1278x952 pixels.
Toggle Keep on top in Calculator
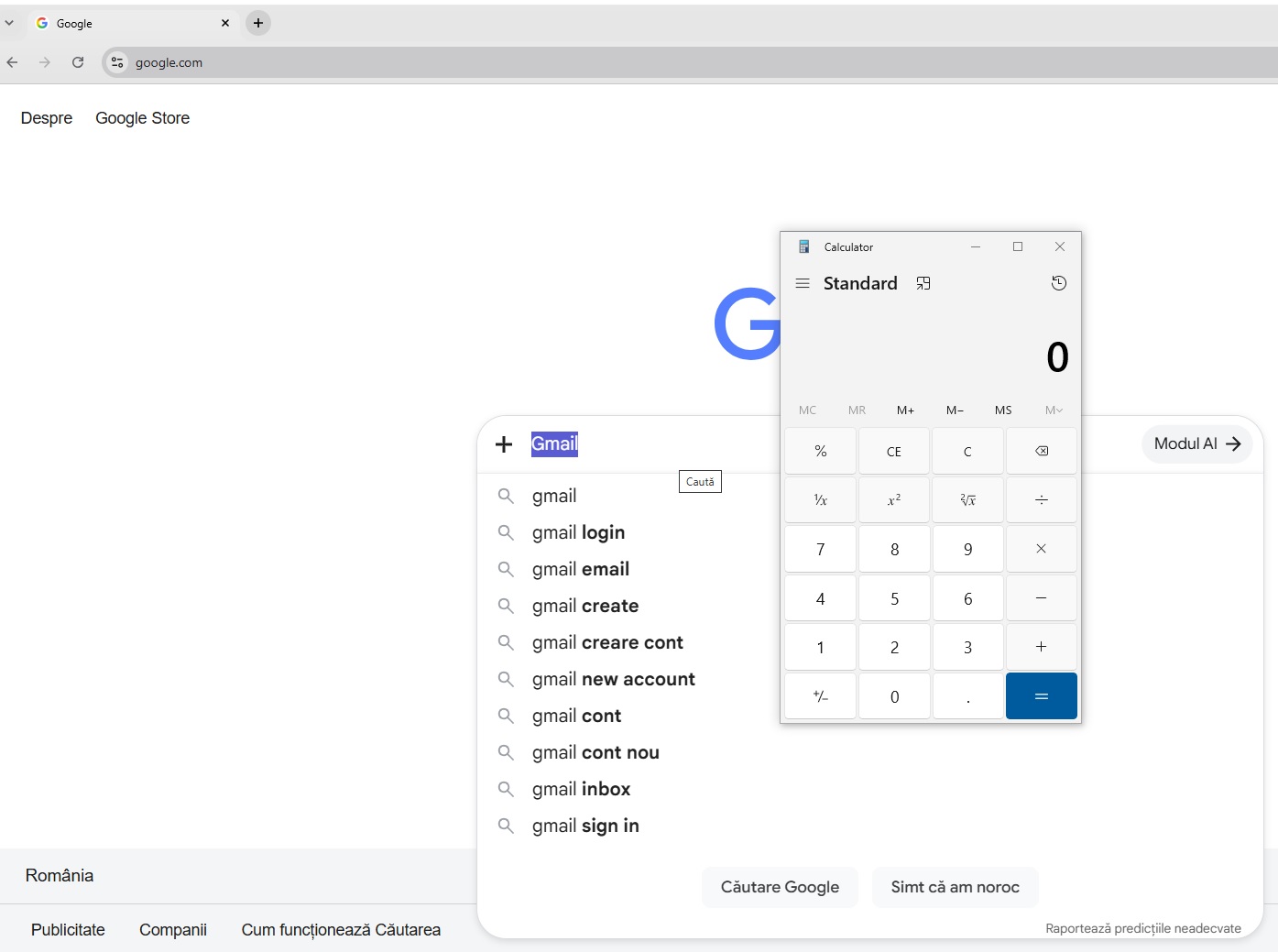[923, 283]
